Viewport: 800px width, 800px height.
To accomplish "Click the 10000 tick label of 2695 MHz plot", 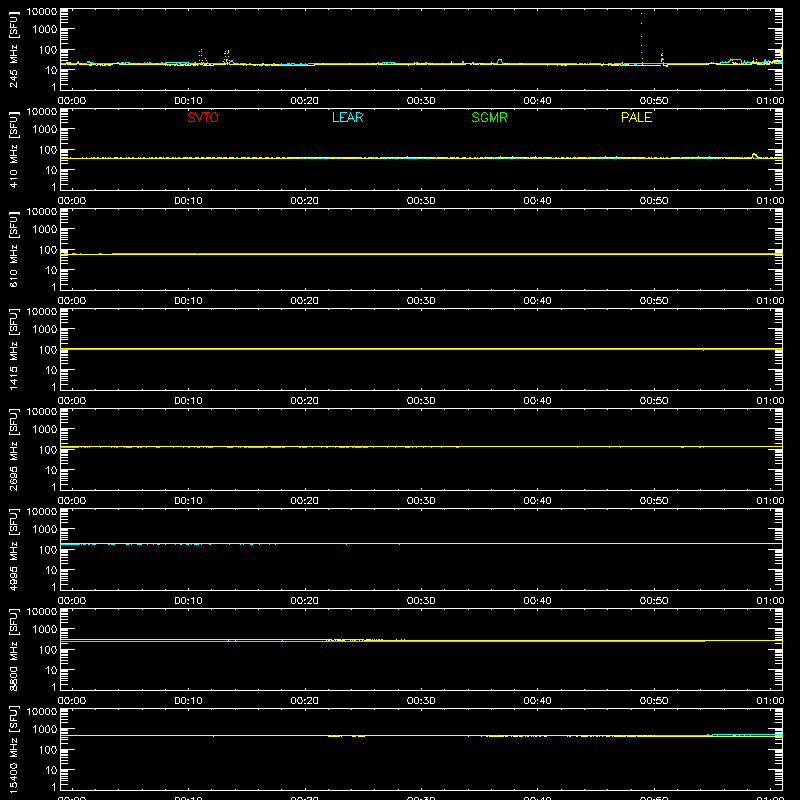I will click(x=42, y=412).
